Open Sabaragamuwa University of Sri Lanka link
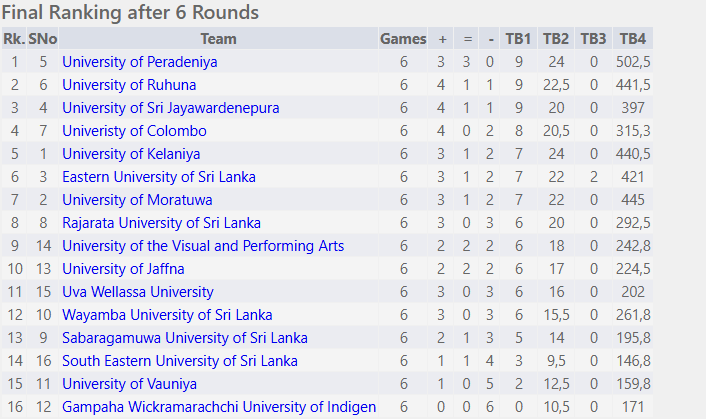The height and width of the screenshot is (419, 706). point(185,338)
